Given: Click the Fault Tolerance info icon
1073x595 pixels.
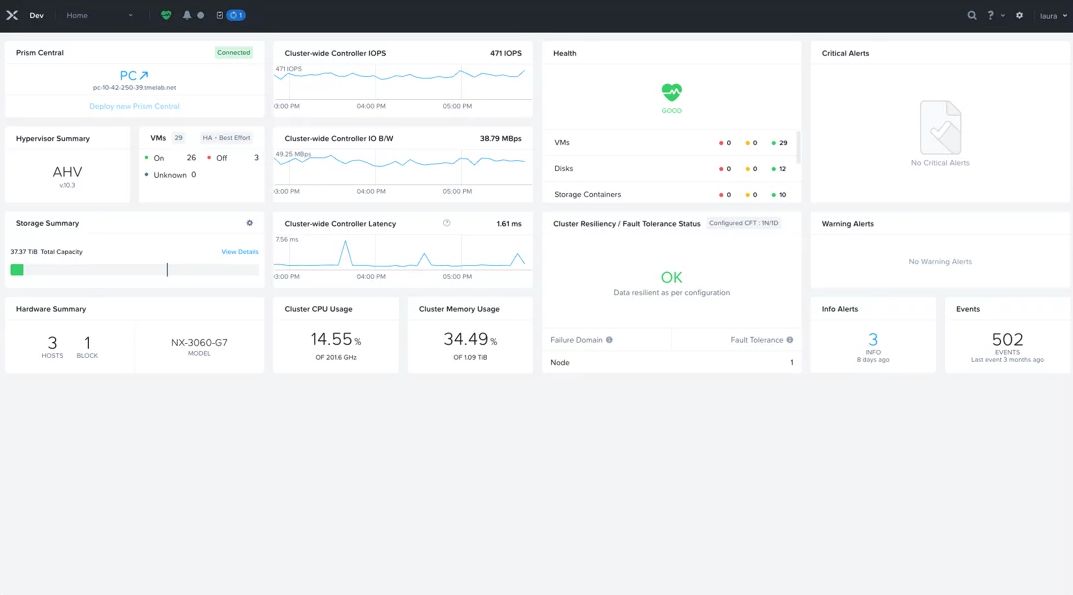Looking at the screenshot, I should pos(790,340).
